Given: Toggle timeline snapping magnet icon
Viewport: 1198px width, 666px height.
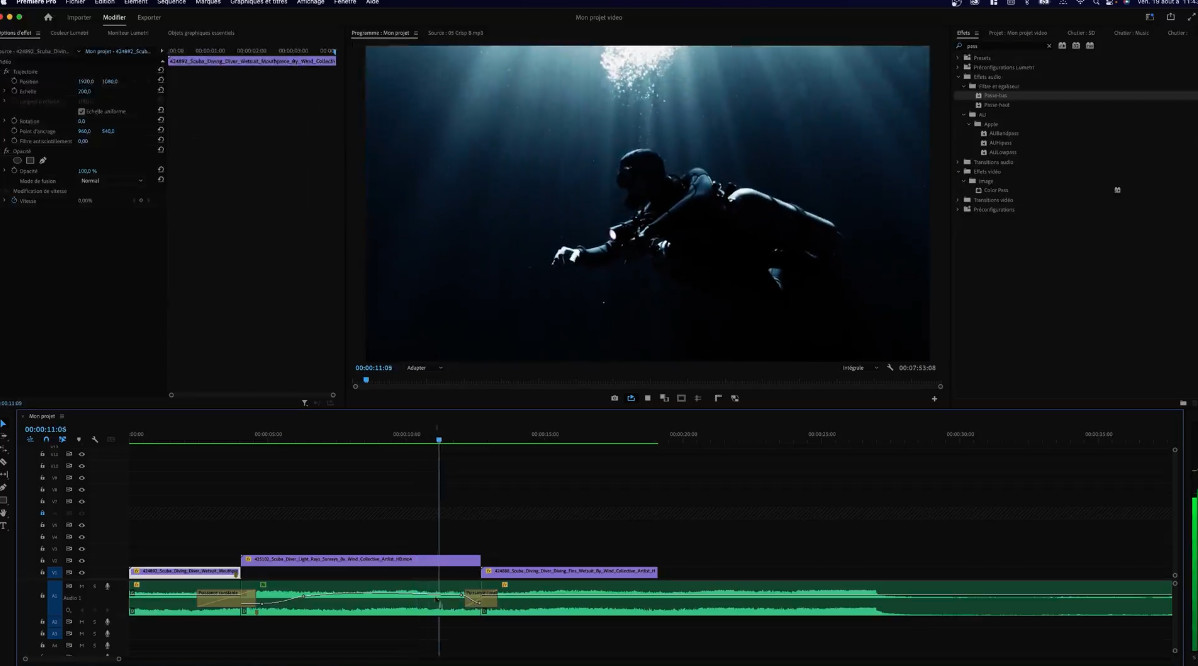Looking at the screenshot, I should [x=46, y=440].
